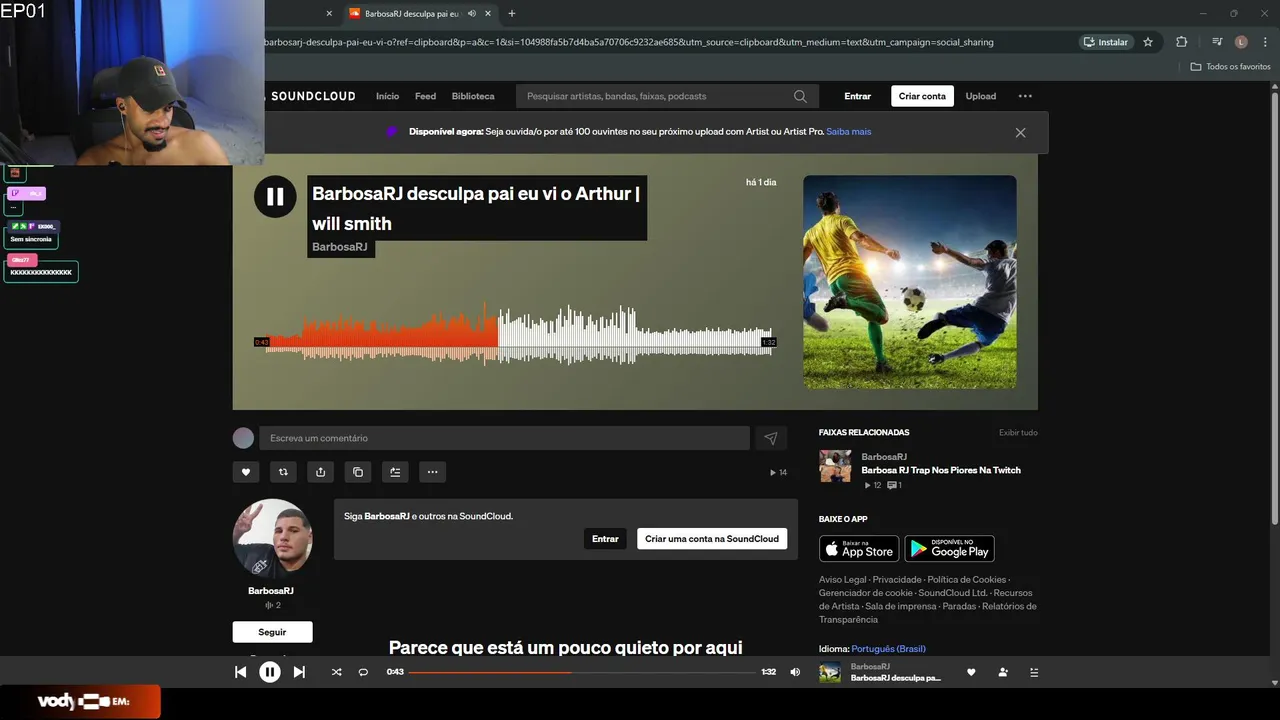Focus the Escreva um comentário field

tap(504, 438)
